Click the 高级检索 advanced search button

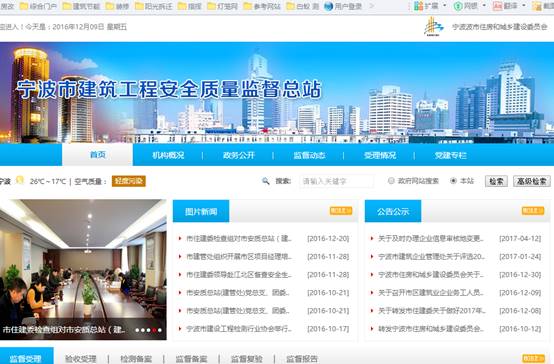point(532,181)
